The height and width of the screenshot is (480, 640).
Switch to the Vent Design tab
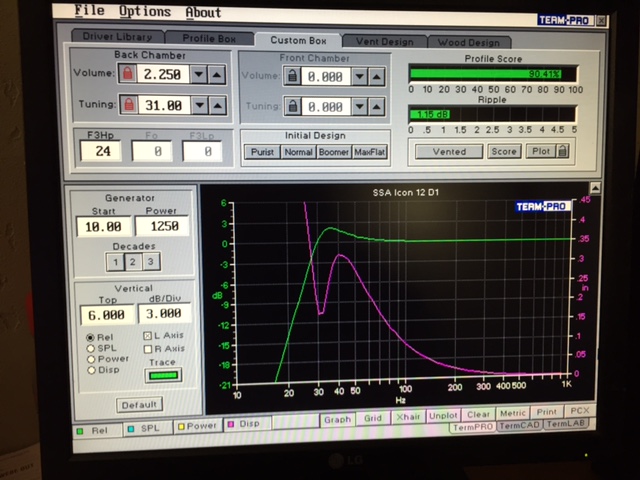tap(384, 42)
